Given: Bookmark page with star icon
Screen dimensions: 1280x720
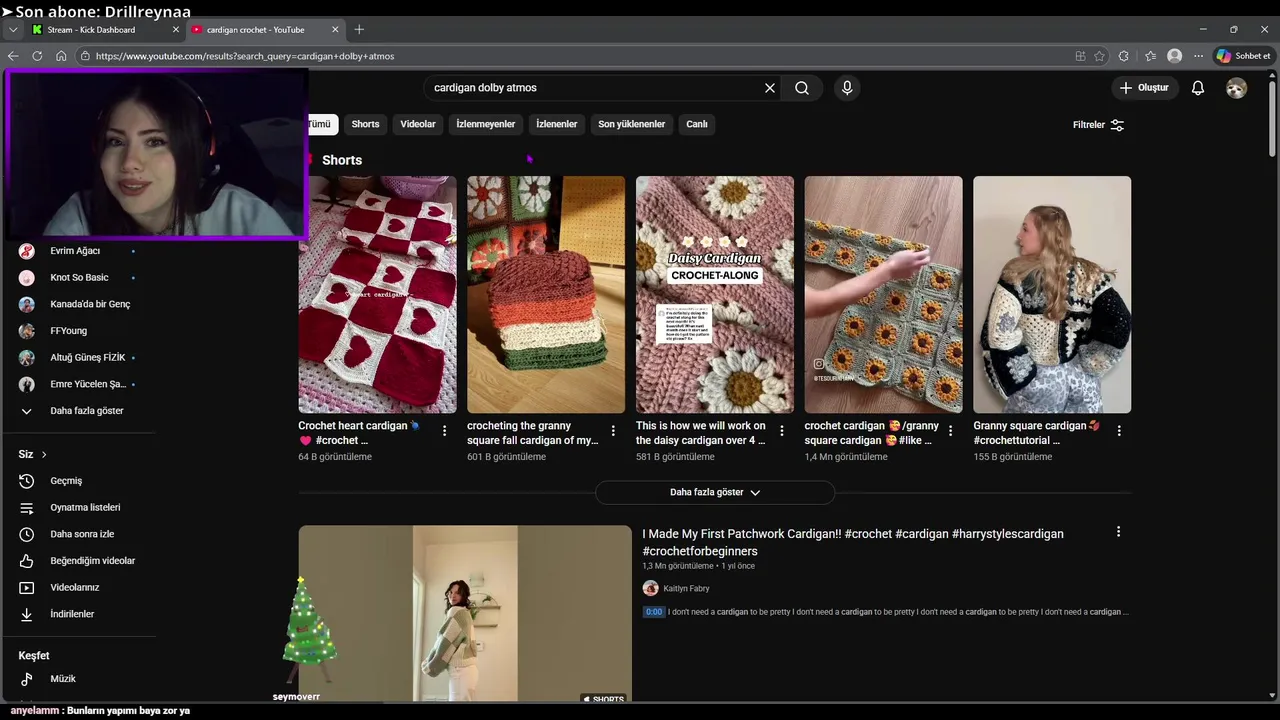Looking at the screenshot, I should (1100, 56).
